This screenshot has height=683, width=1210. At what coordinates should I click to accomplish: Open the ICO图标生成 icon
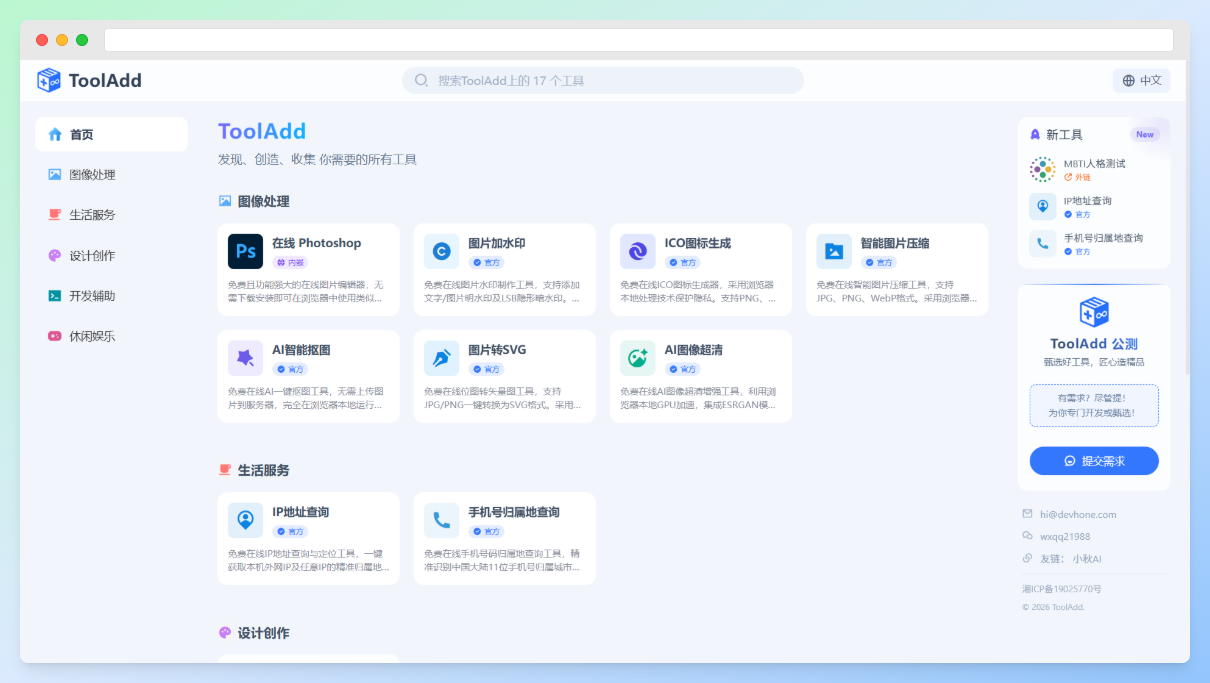pyautogui.click(x=637, y=252)
